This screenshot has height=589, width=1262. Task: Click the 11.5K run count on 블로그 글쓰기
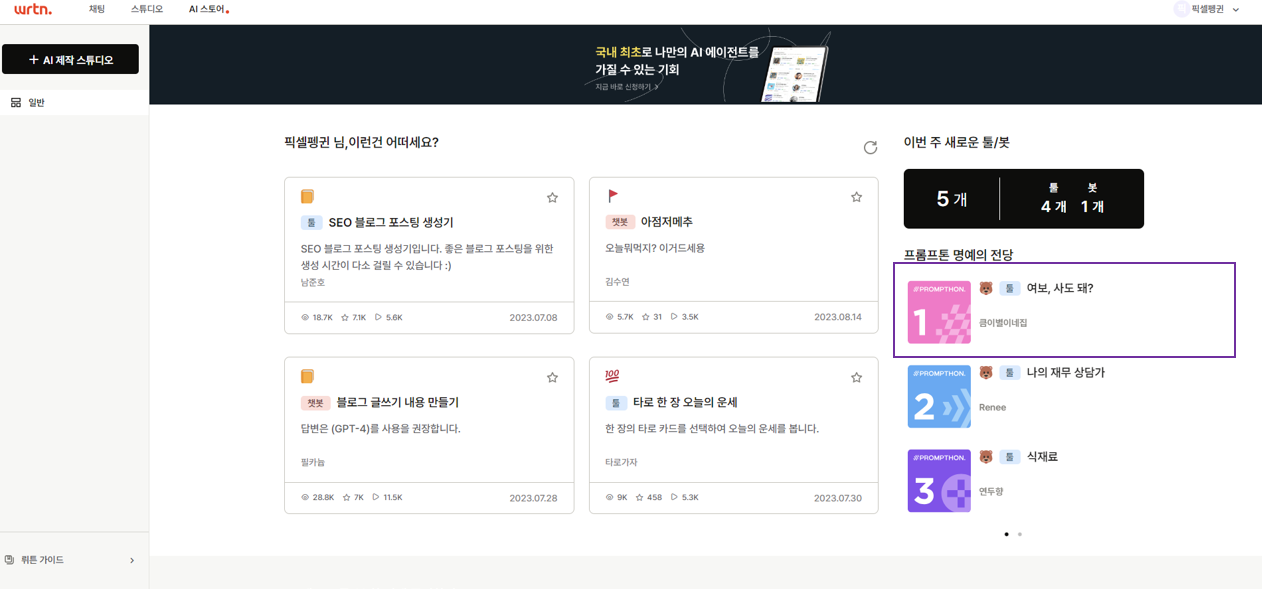(387, 497)
